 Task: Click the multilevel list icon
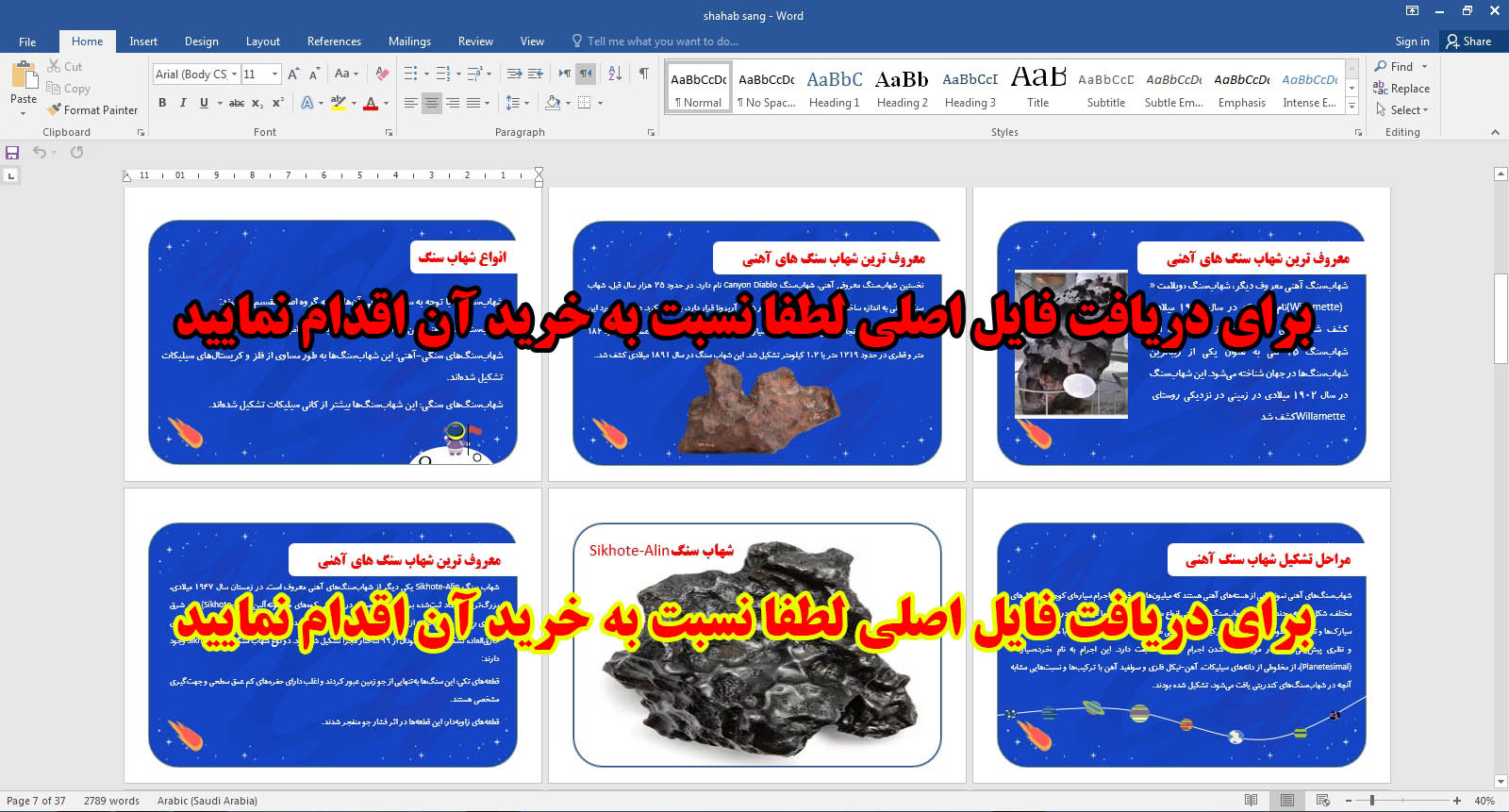point(474,74)
